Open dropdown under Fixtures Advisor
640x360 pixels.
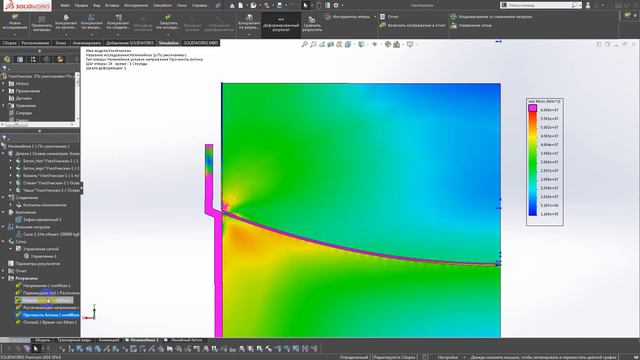click(x=66, y=35)
